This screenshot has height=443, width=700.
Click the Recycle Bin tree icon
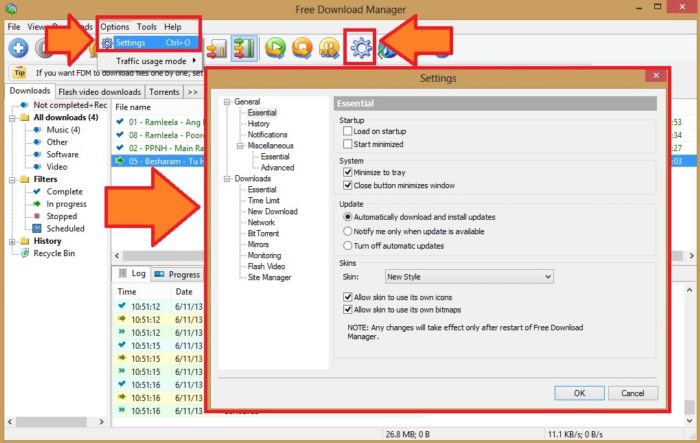pos(26,253)
